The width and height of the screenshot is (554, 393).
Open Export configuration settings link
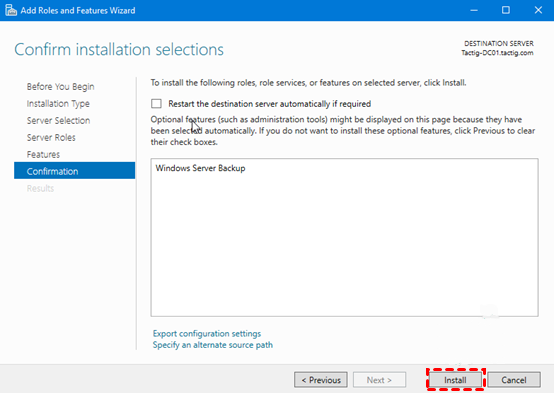(x=207, y=334)
